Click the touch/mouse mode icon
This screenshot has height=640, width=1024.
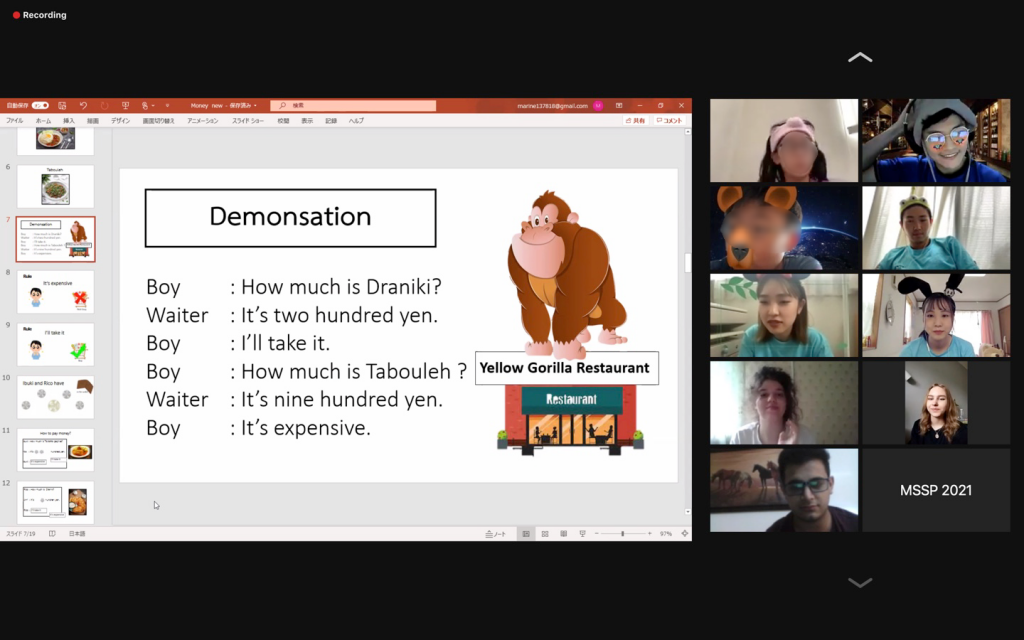(x=145, y=105)
